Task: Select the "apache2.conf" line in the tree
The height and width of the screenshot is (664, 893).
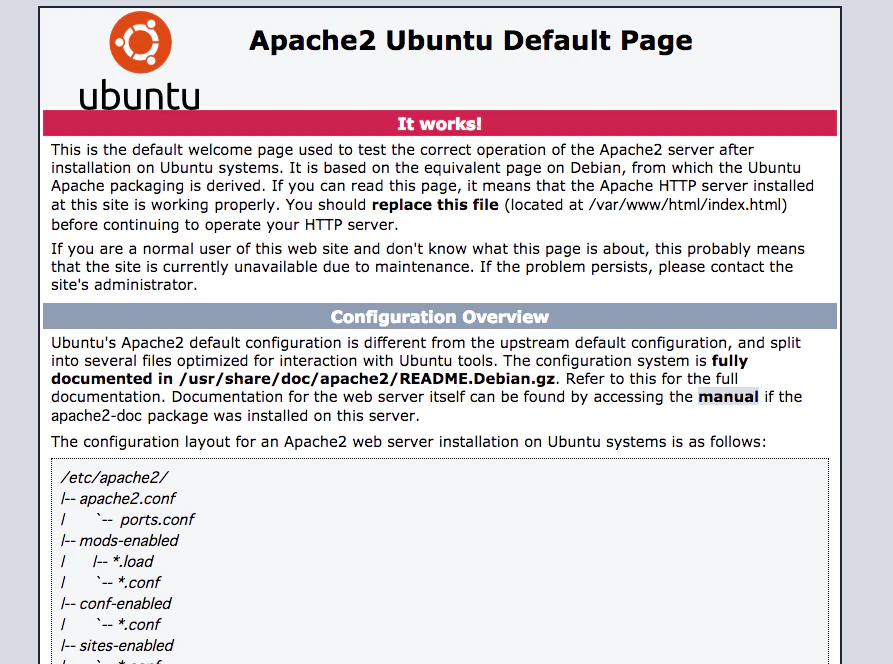Action: (127, 498)
